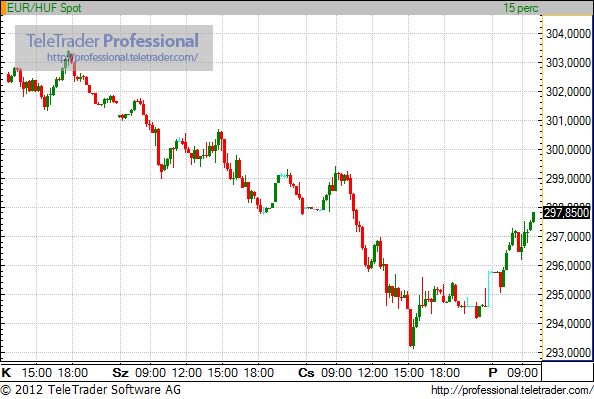Viewport: 594px width, 399px height.
Task: Click the 302,0000 price axis label
Action: 568,92
